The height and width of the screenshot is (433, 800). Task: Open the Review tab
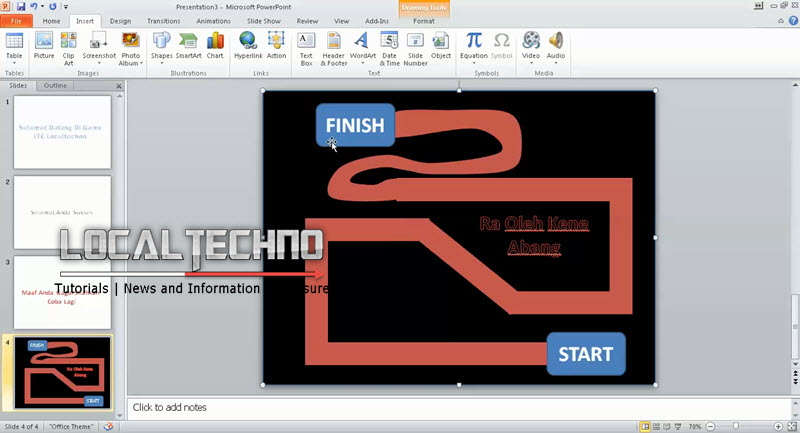(307, 21)
